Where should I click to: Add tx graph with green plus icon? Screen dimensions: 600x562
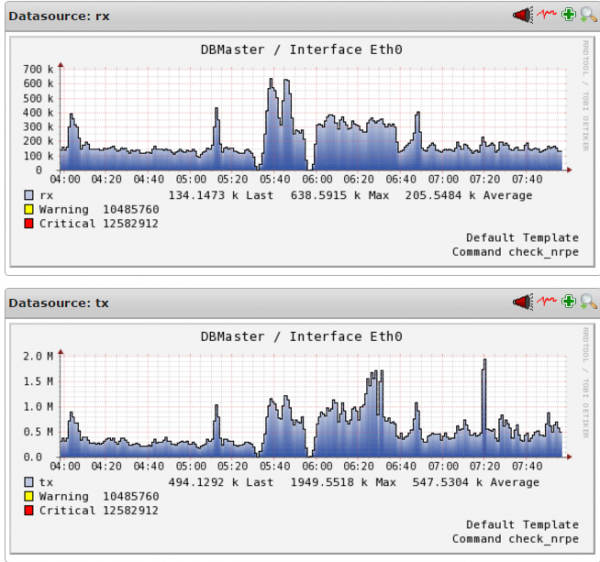point(568,301)
